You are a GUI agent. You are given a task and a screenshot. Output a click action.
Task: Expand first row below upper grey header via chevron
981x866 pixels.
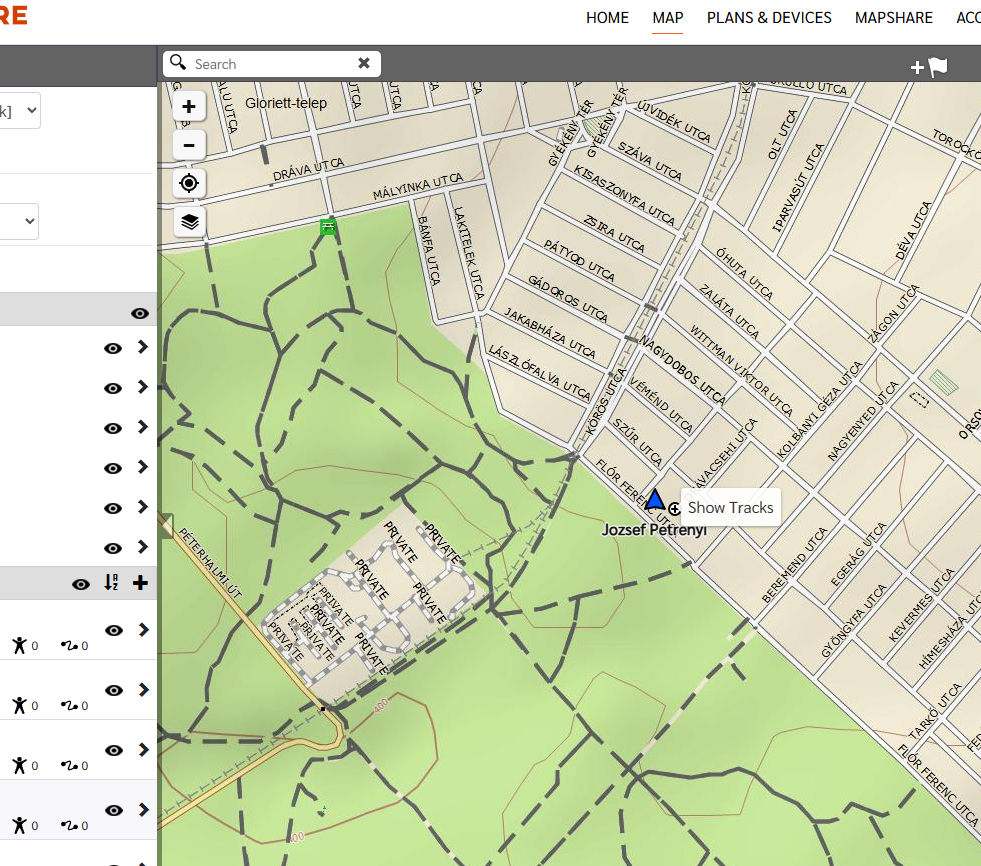click(x=143, y=347)
